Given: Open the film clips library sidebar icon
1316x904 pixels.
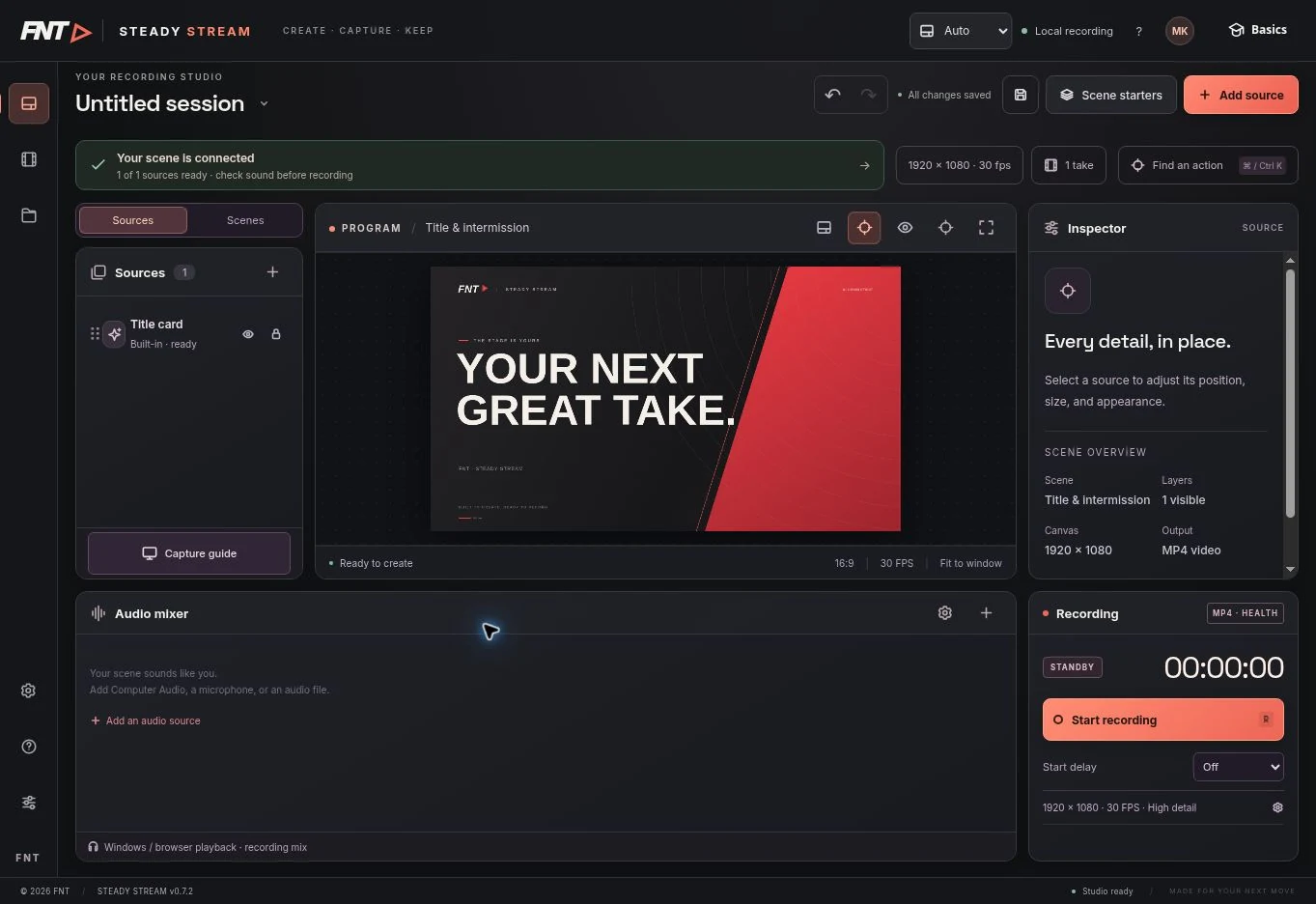Looking at the screenshot, I should (29, 159).
